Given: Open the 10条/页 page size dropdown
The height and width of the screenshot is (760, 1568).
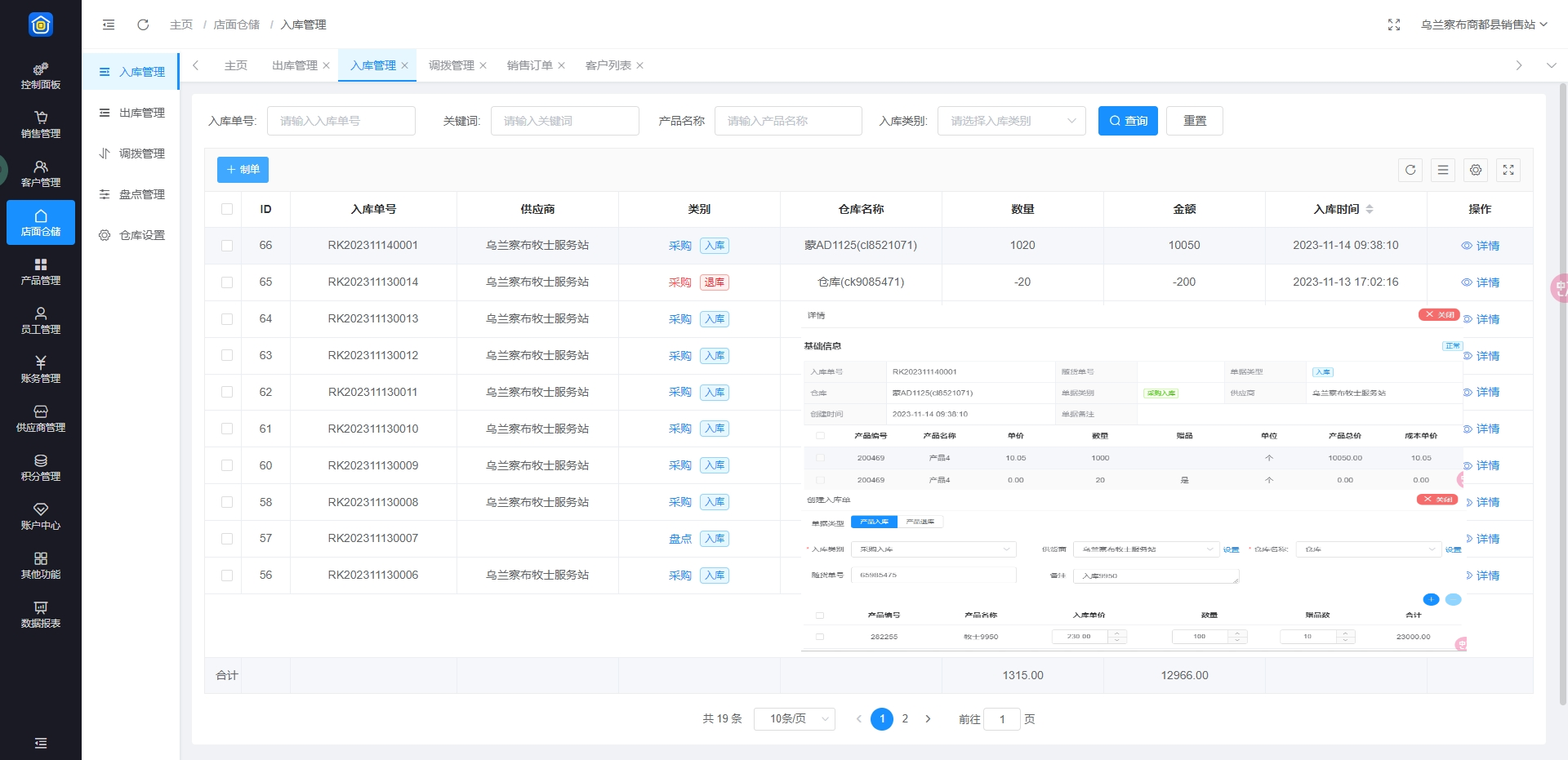Looking at the screenshot, I should 794,718.
